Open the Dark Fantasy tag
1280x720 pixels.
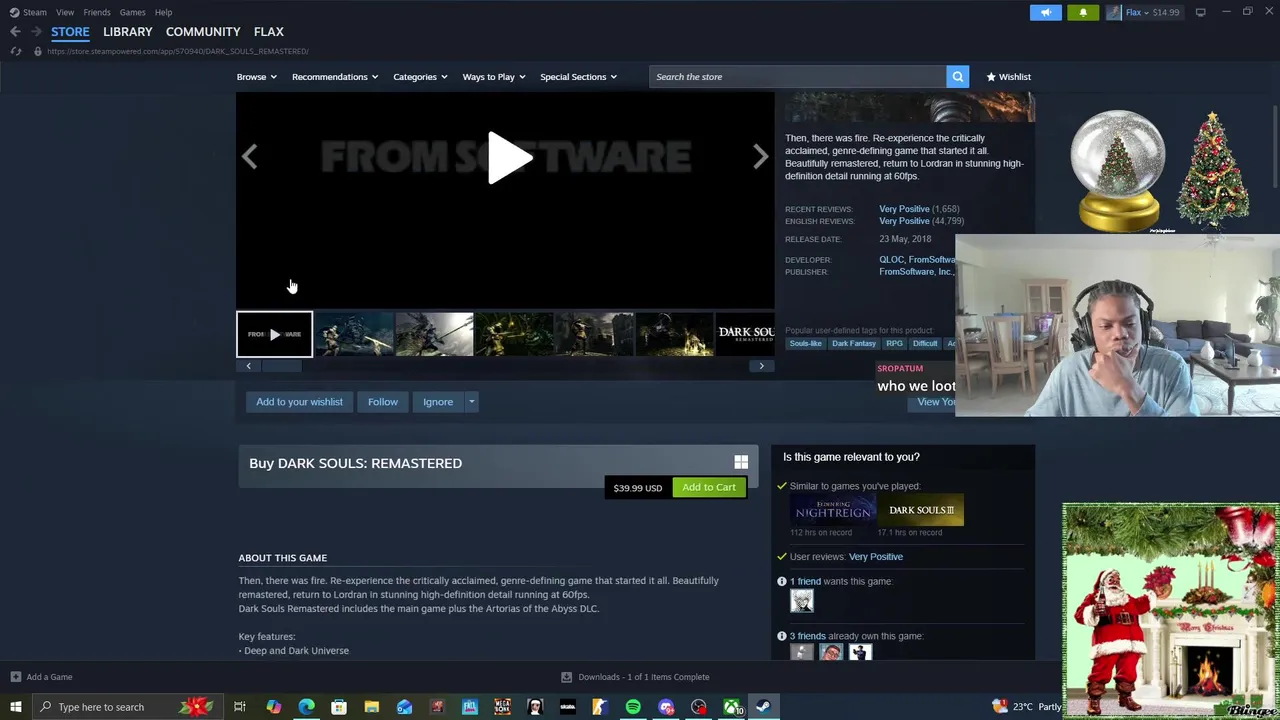point(854,343)
